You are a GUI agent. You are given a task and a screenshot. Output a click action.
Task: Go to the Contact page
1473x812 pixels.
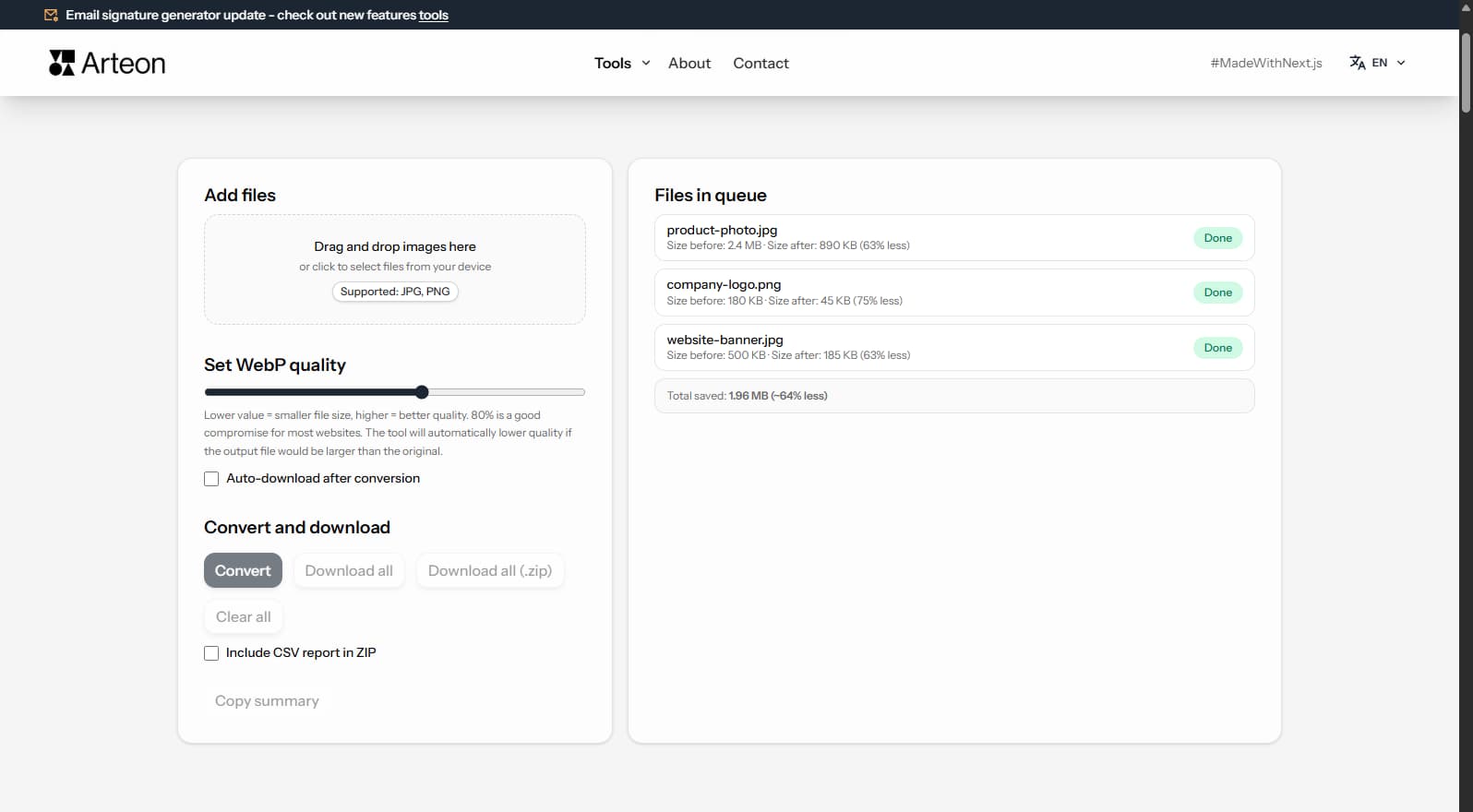click(x=760, y=63)
